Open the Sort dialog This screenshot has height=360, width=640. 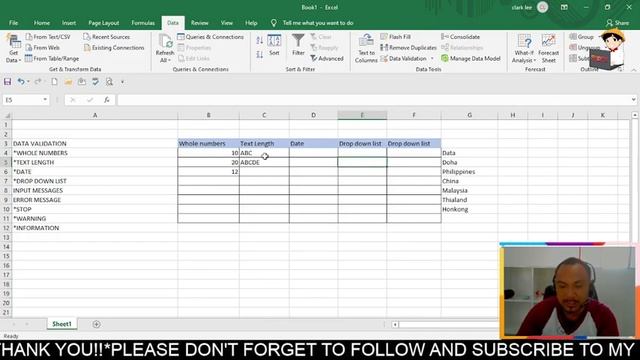pos(274,45)
